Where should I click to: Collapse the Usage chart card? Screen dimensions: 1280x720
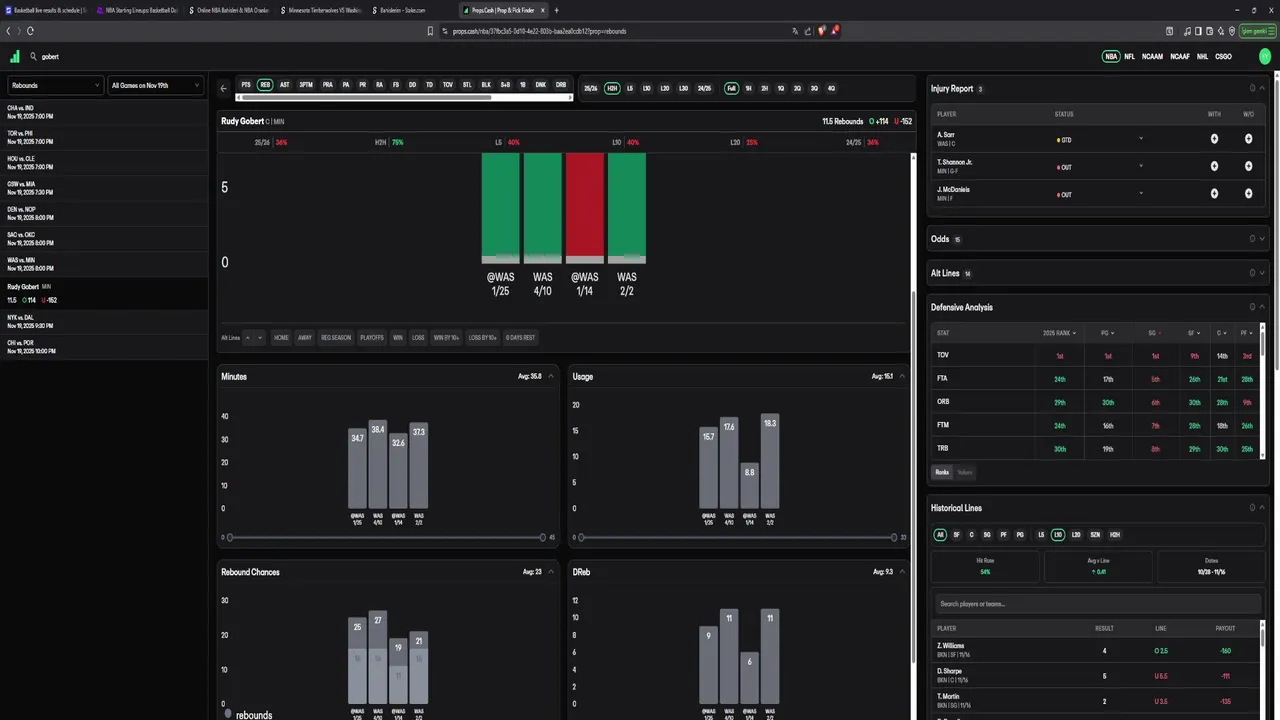[x=902, y=376]
